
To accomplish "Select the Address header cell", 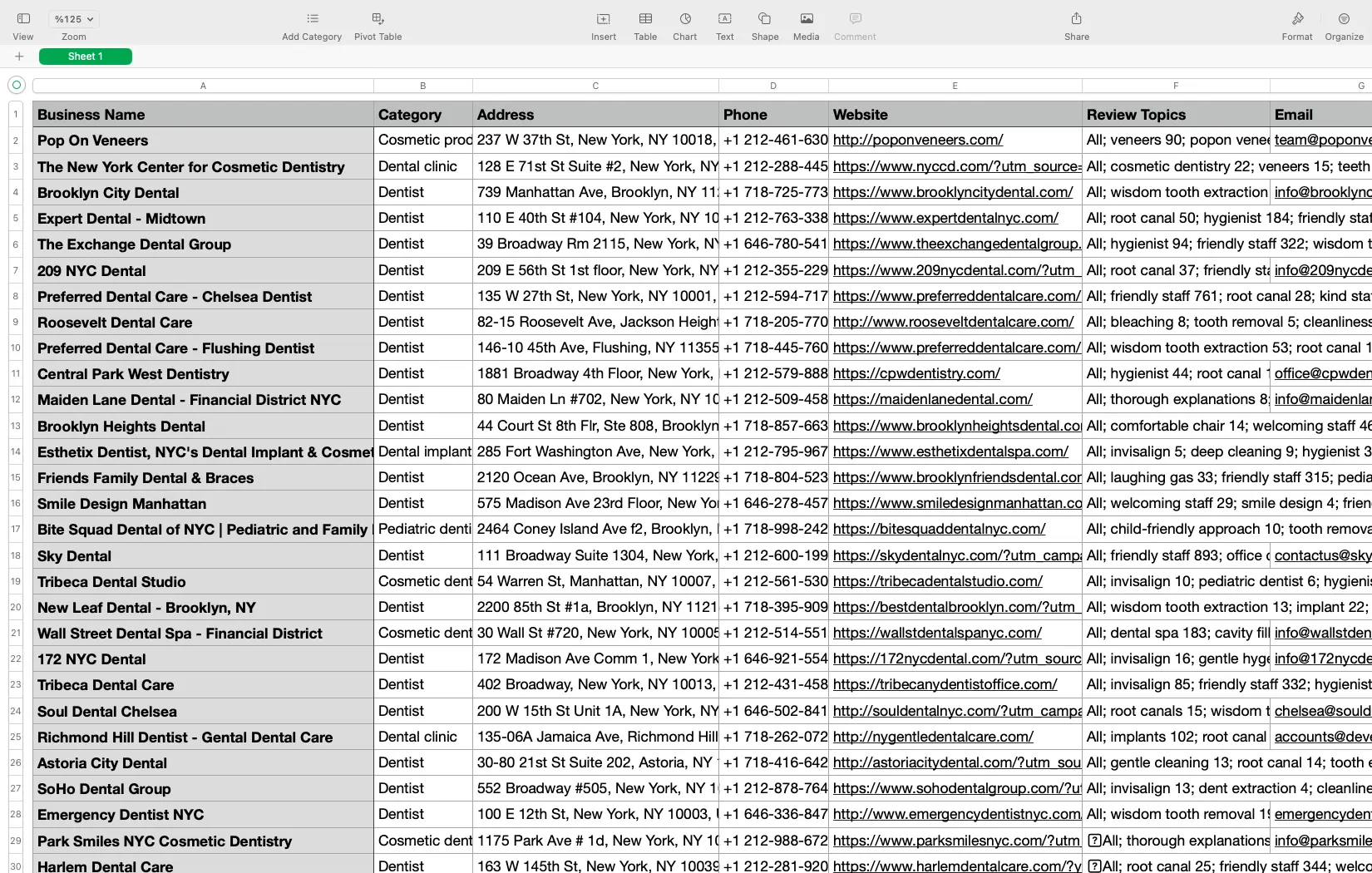I will tap(595, 115).
